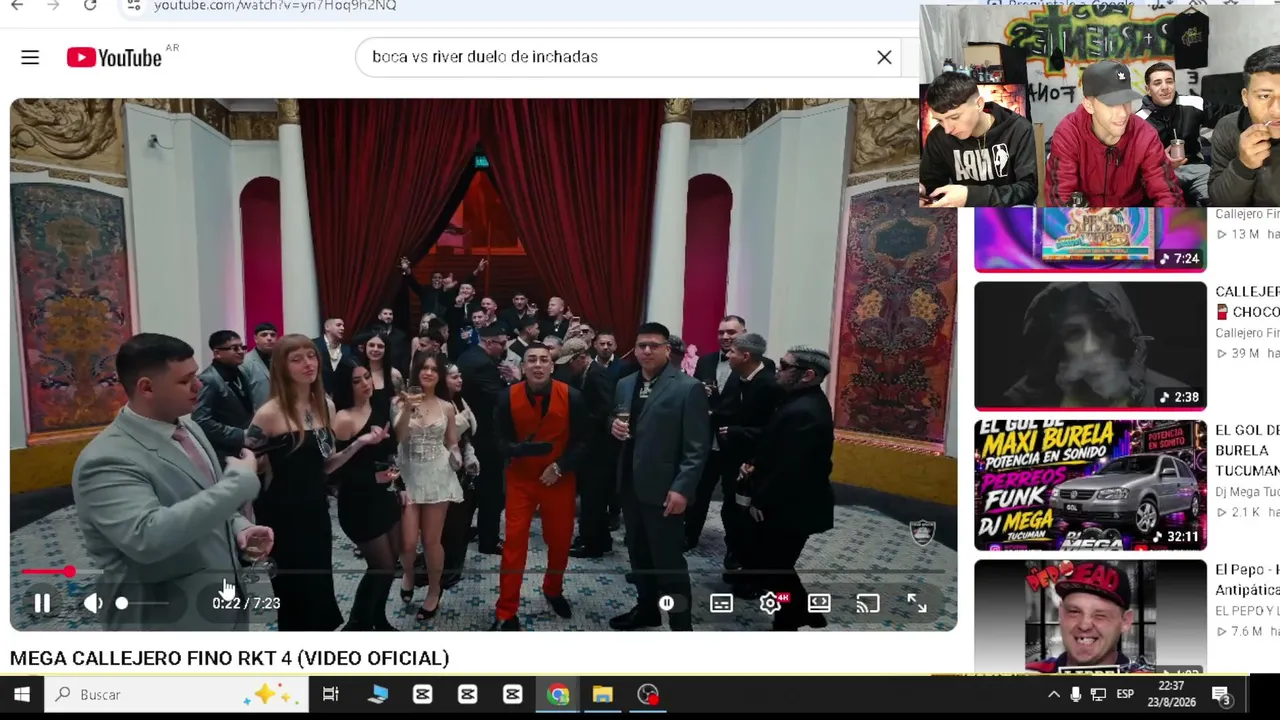
Task: Change the ESP input language
Action: tap(1125, 694)
